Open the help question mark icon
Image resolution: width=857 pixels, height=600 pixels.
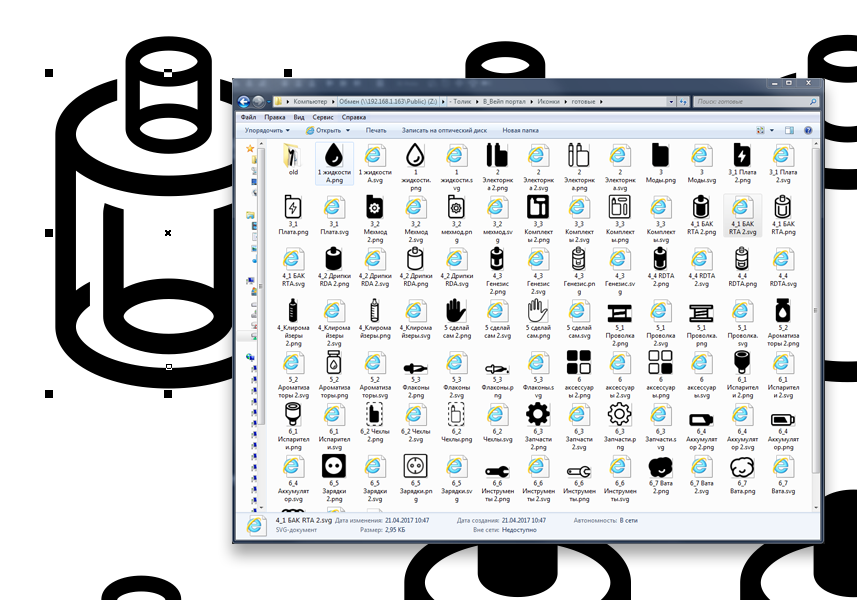coord(807,130)
